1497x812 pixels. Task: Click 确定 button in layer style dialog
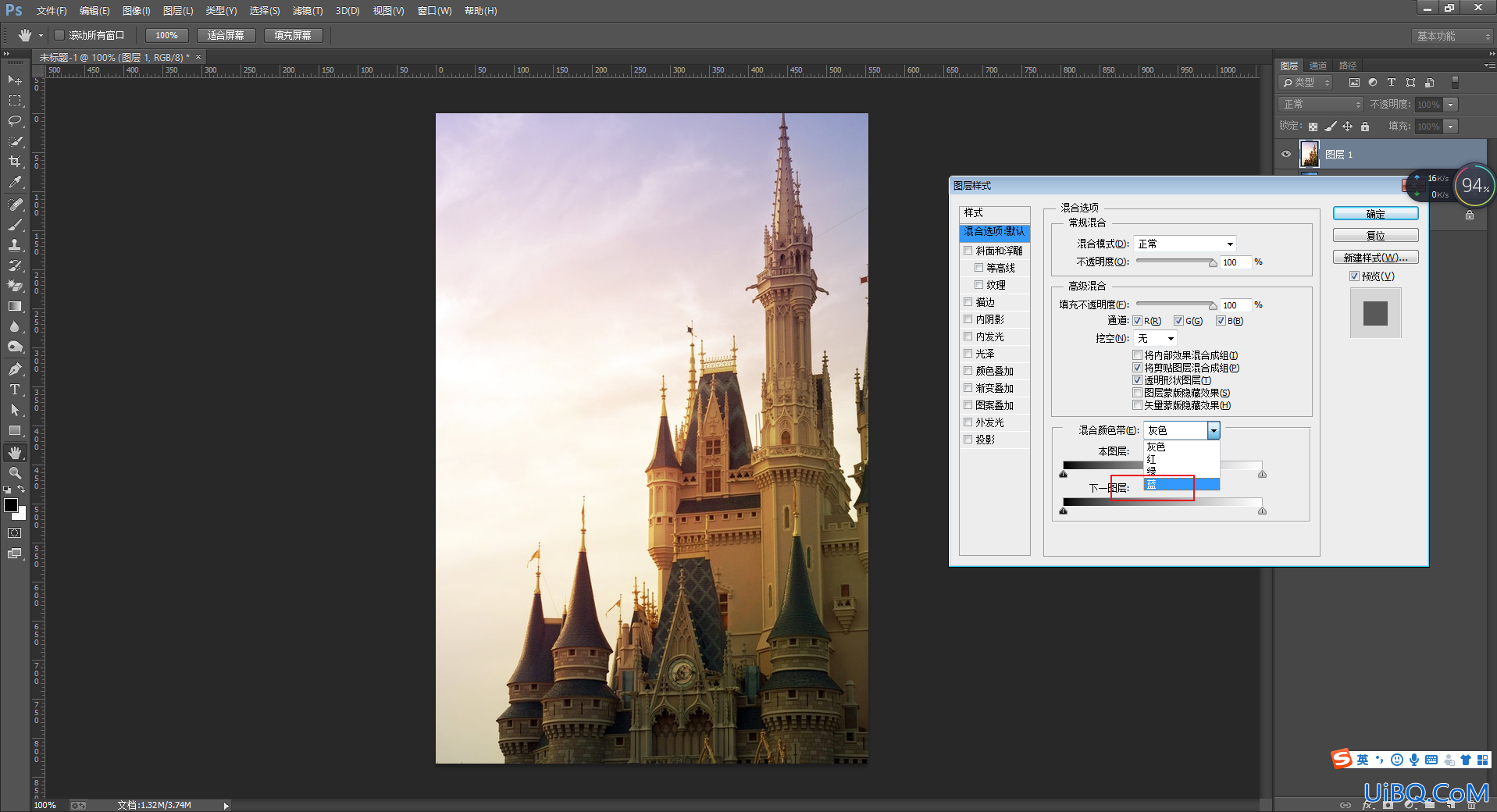(x=1376, y=214)
